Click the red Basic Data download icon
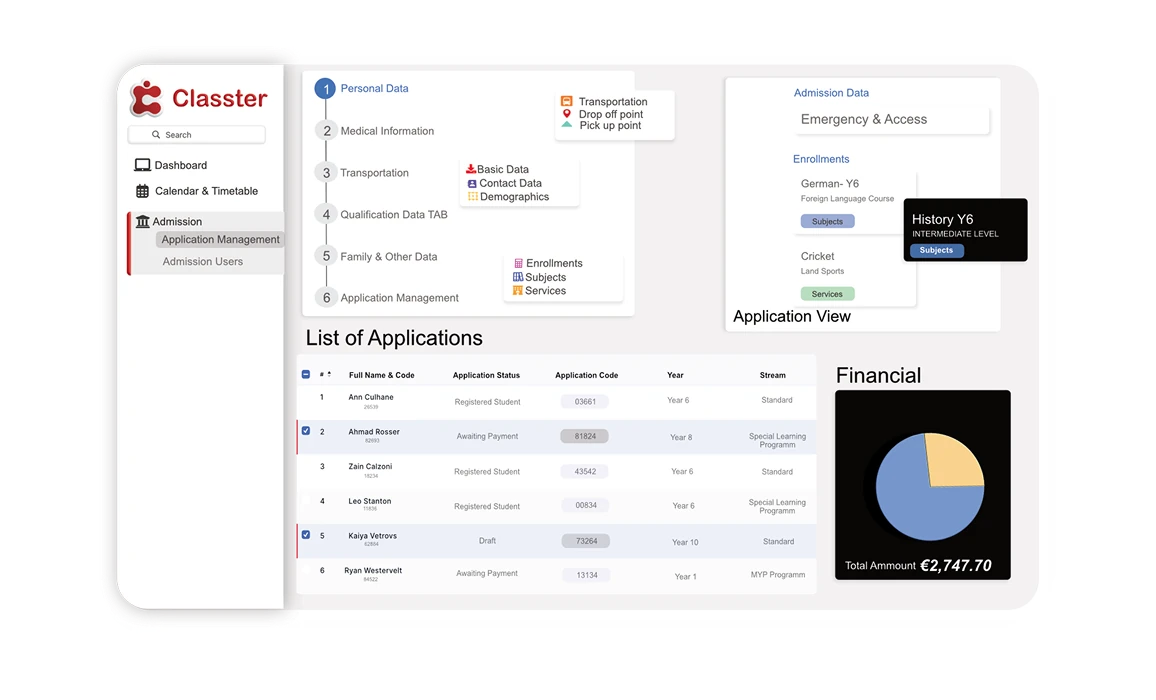1156x700 pixels. 471,169
